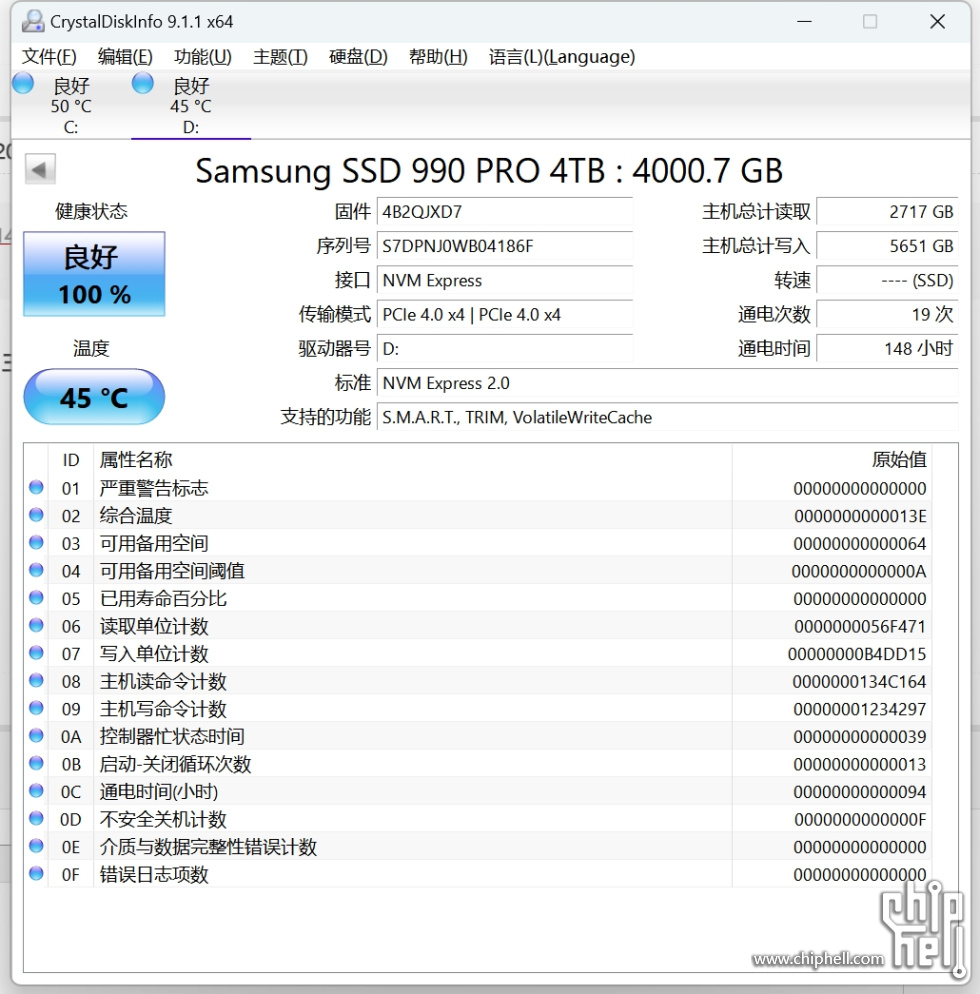Select the 读取单位计数 attribute name
The width and height of the screenshot is (980, 994).
pyautogui.click(x=154, y=626)
